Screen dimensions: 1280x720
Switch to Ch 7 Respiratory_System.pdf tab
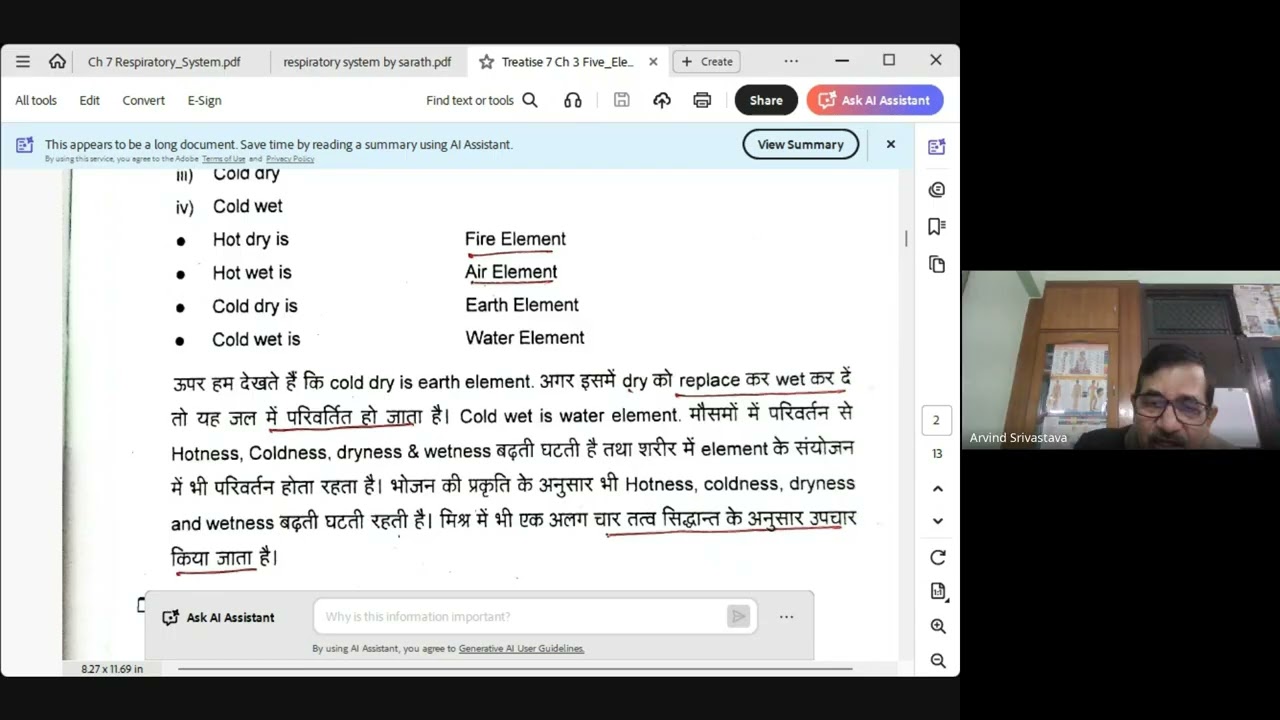click(164, 62)
